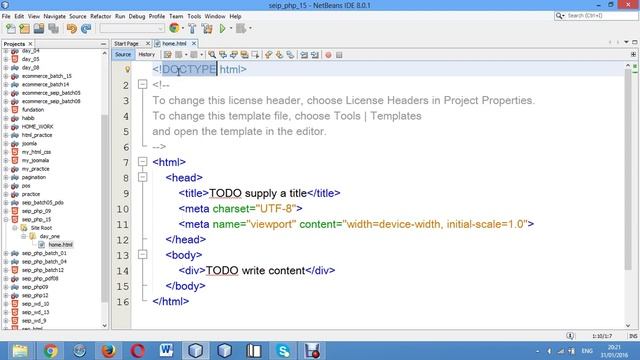Screen dimensions: 640x360
Task: Open the Navigate menu
Action: point(54,16)
